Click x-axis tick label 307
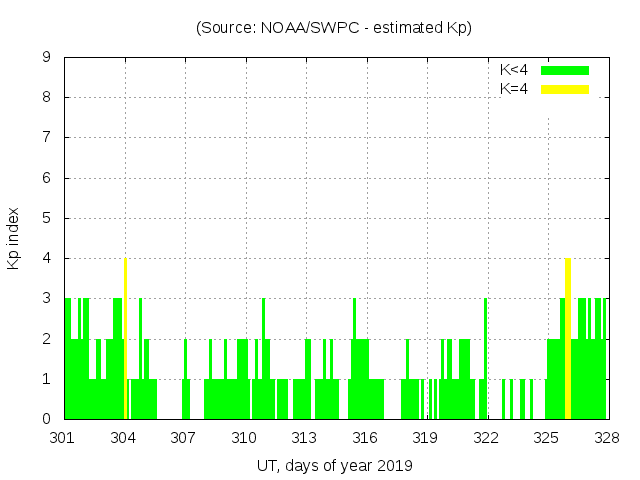Screen dimensions: 640x480 184,438
